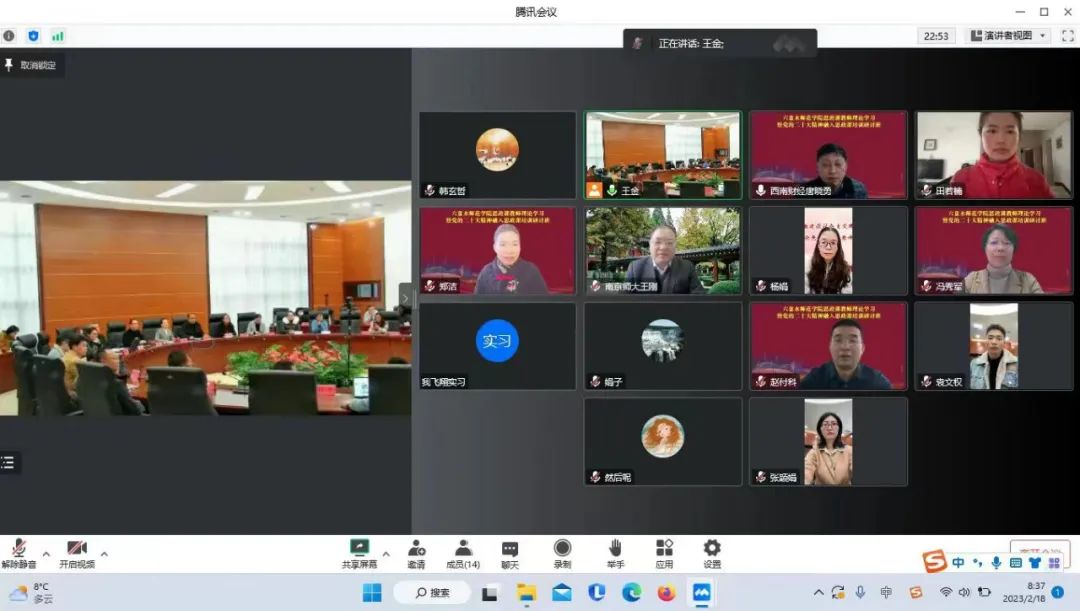Unpin the video via 取消锁定

point(31,65)
